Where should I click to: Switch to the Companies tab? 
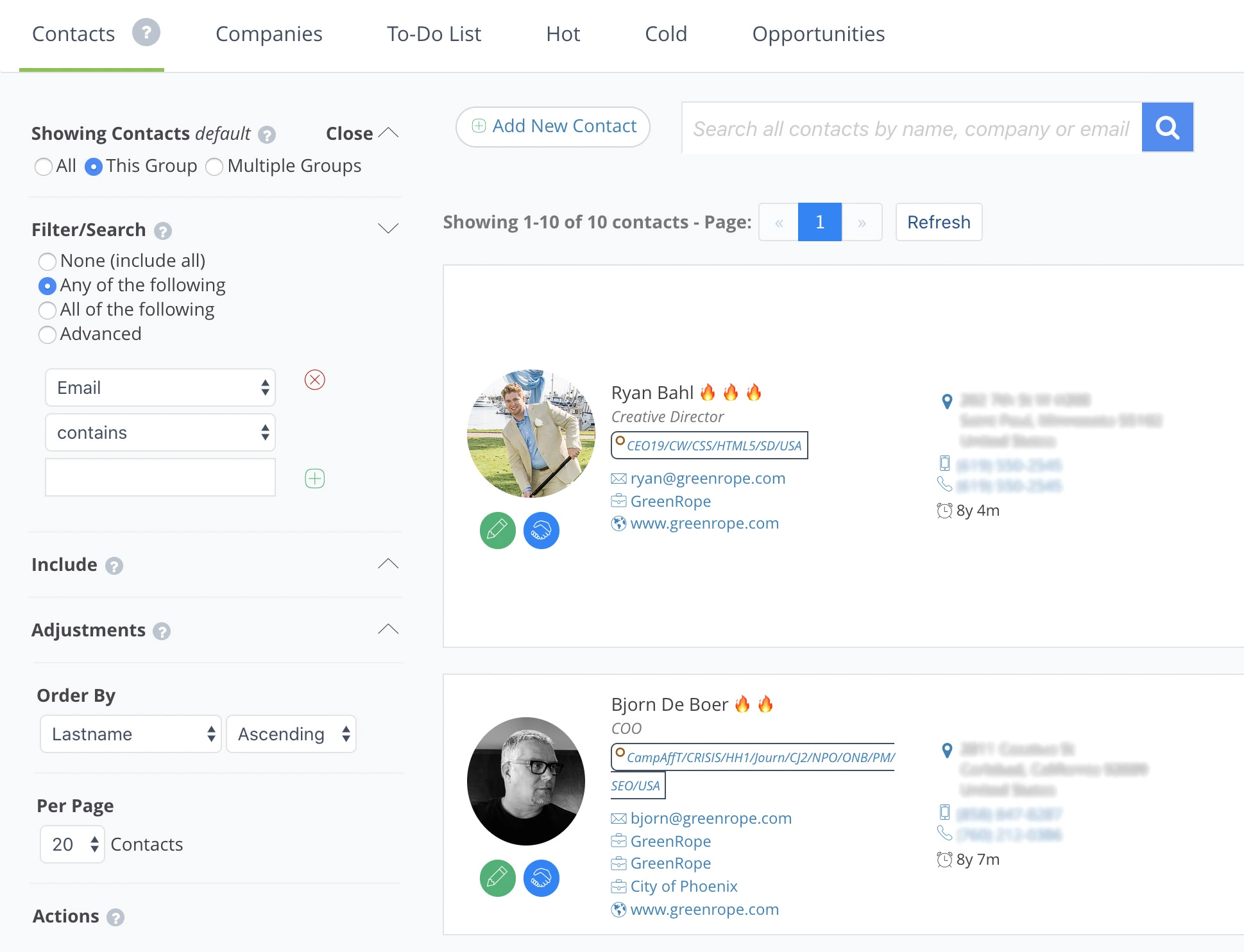pos(269,34)
